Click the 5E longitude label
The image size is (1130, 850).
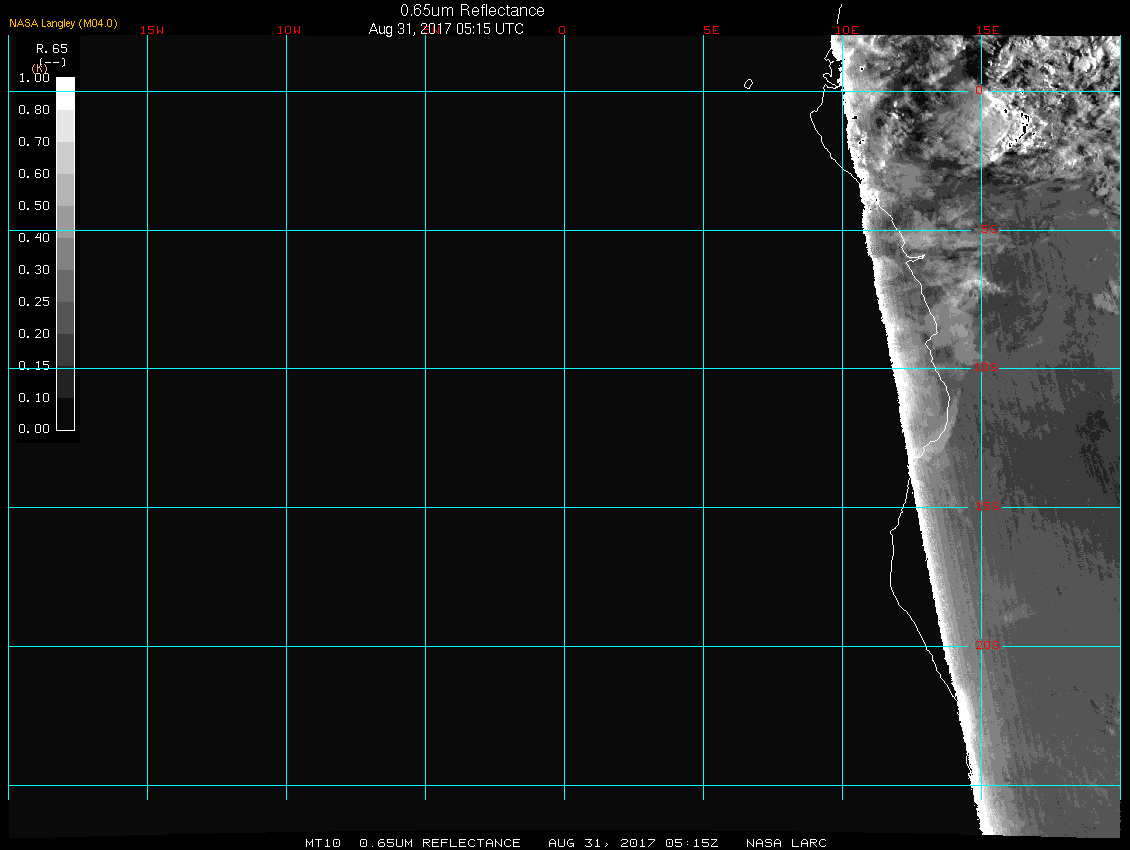[x=711, y=30]
